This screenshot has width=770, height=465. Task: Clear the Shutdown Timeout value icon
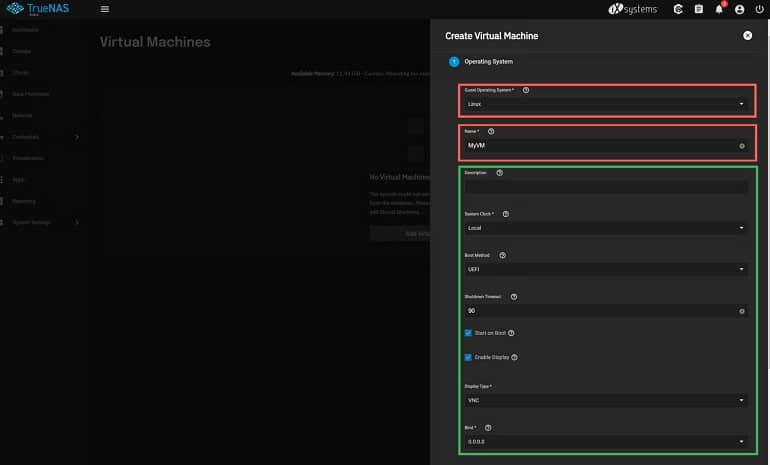(x=742, y=311)
